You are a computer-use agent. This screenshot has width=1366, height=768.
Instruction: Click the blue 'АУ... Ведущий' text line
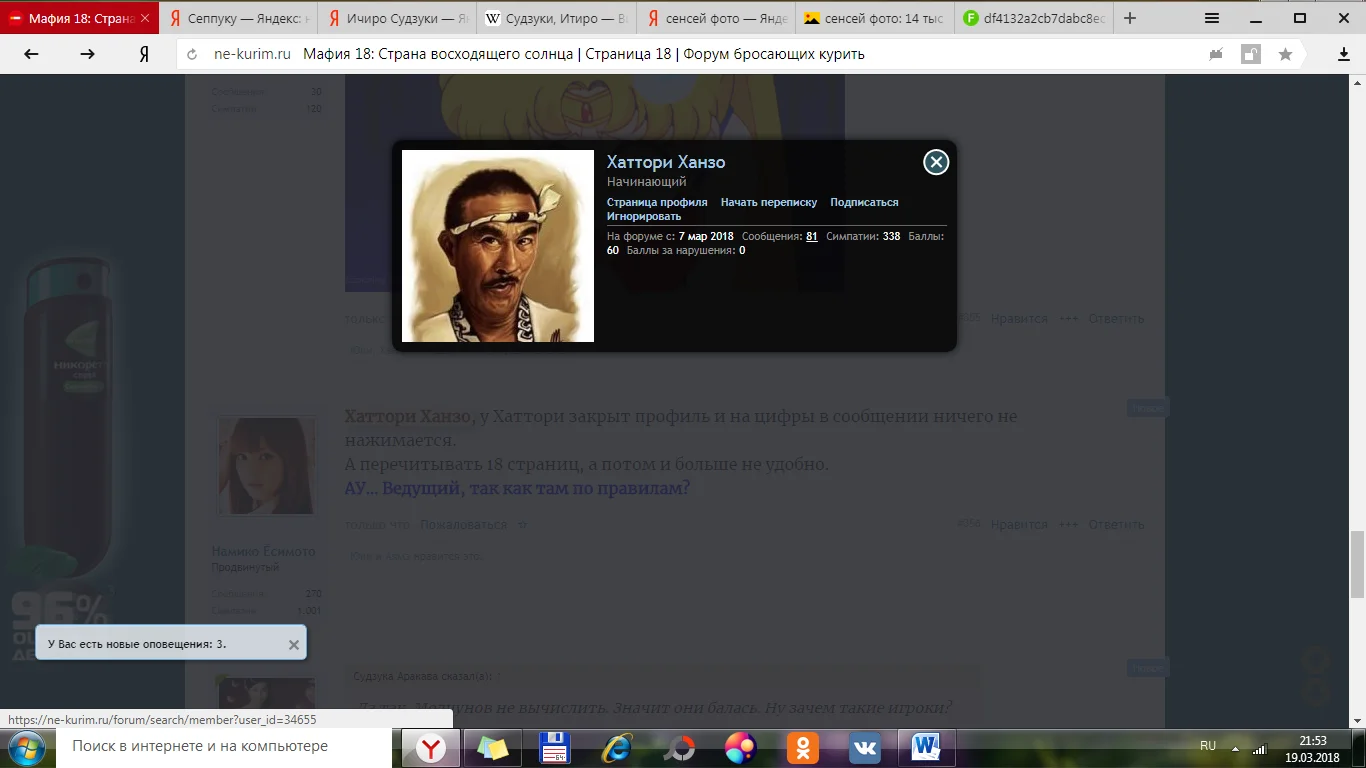pyautogui.click(x=517, y=489)
